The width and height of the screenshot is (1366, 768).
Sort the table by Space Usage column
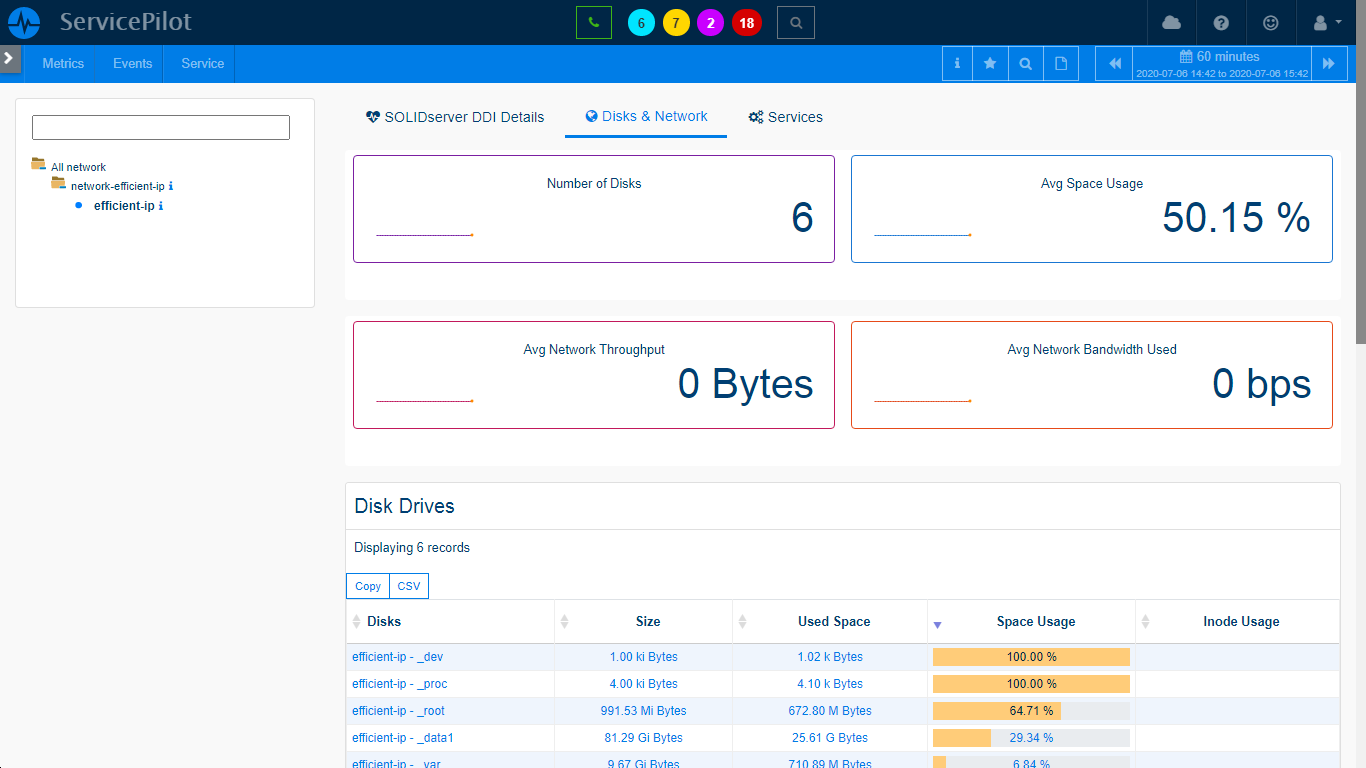coord(1035,622)
